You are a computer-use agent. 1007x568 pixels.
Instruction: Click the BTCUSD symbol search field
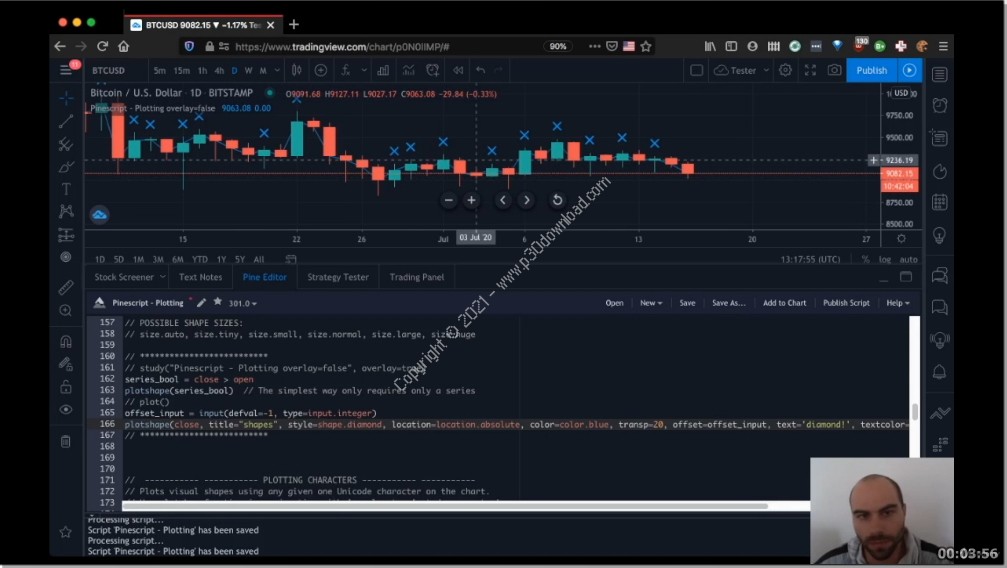click(109, 70)
